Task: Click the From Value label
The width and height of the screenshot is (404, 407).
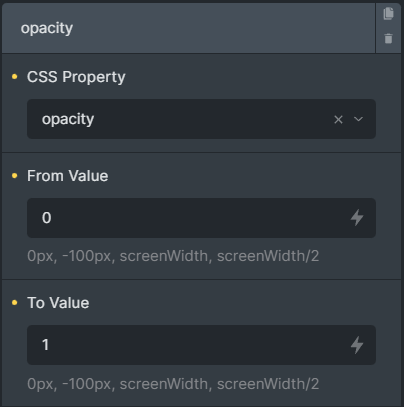Action: pyautogui.click(x=68, y=176)
